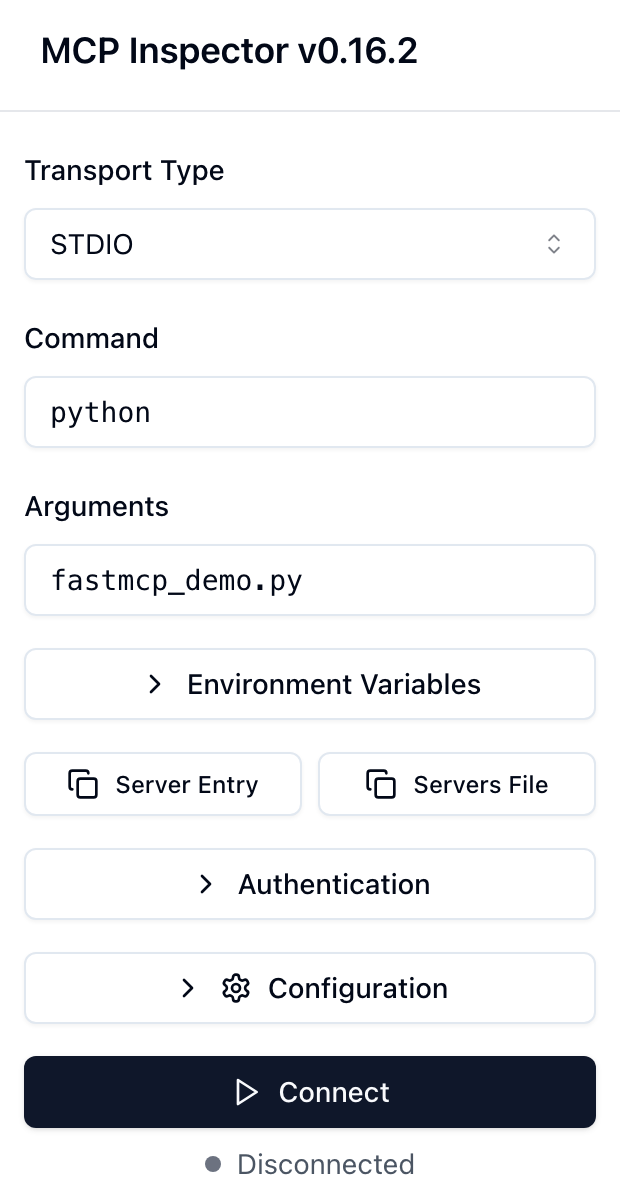Image resolution: width=620 pixels, height=1188 pixels.
Task: Click the copy icon on Server Entry
Action: coord(83,784)
